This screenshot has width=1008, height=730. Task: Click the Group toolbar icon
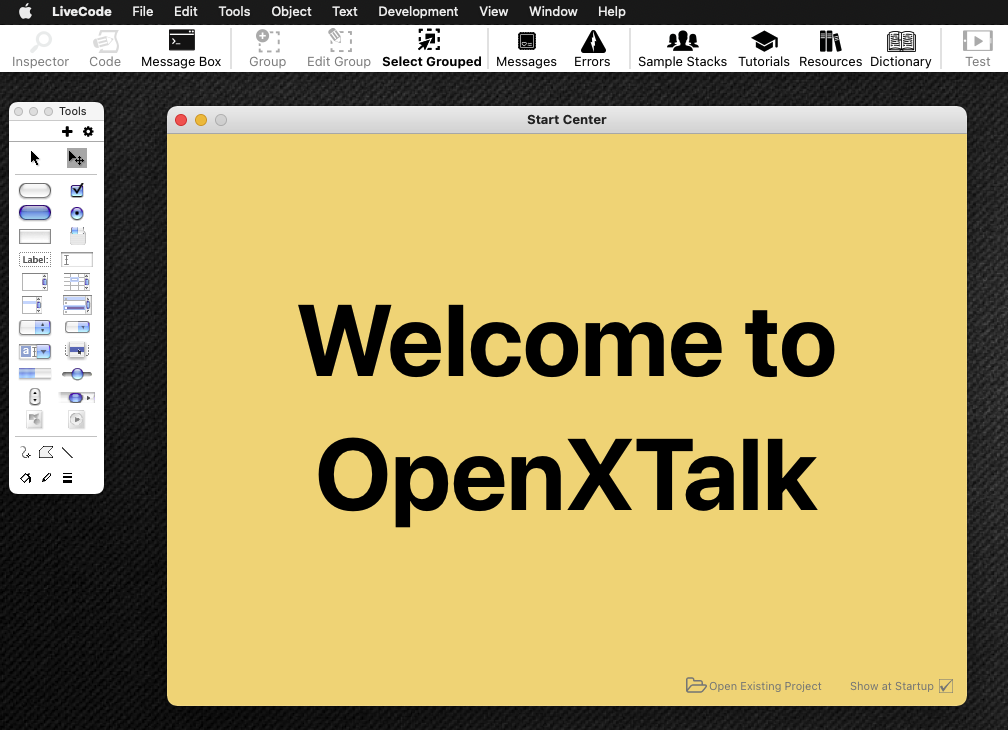tap(267, 49)
